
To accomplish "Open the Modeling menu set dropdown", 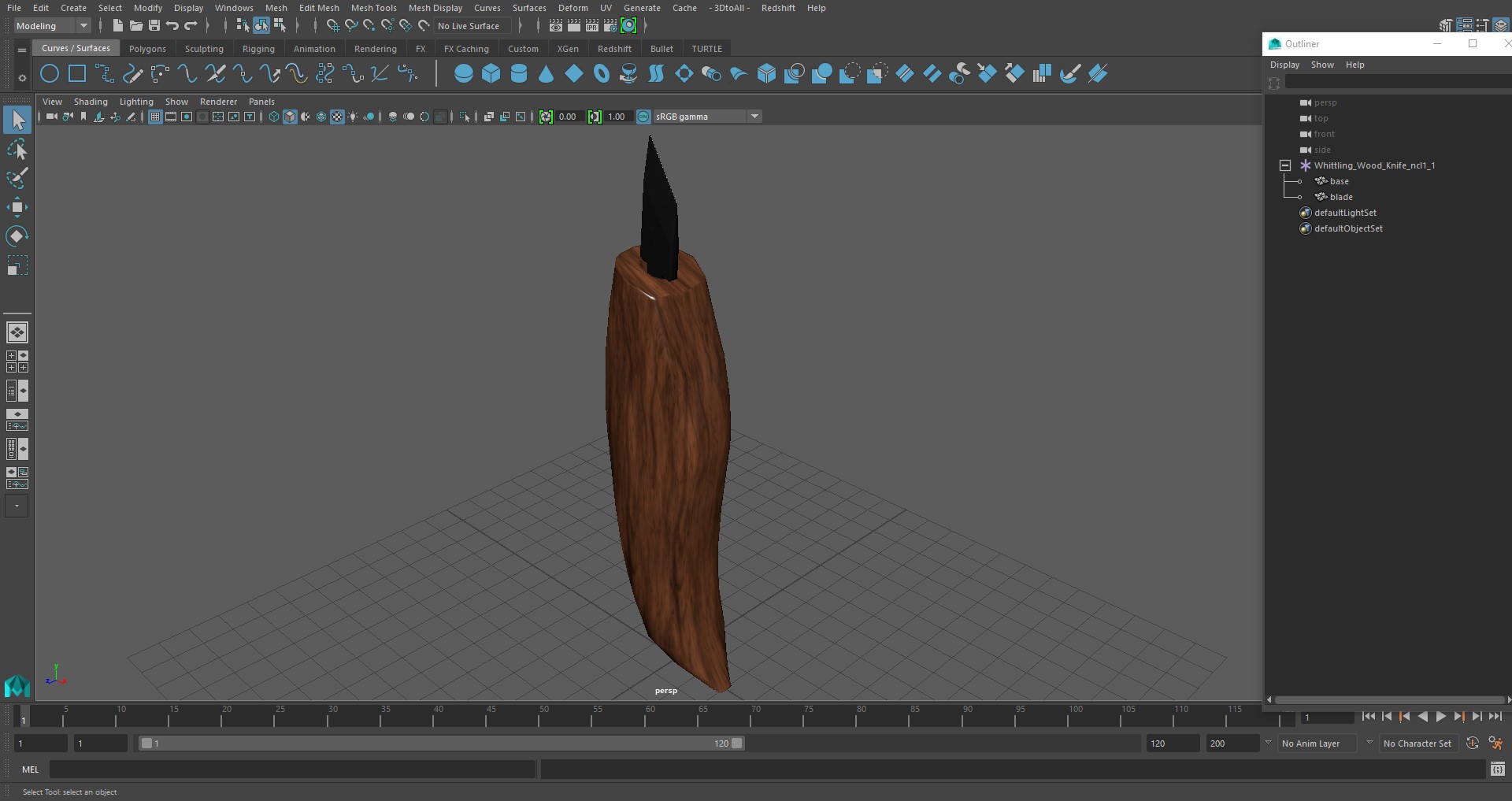I will coord(52,26).
